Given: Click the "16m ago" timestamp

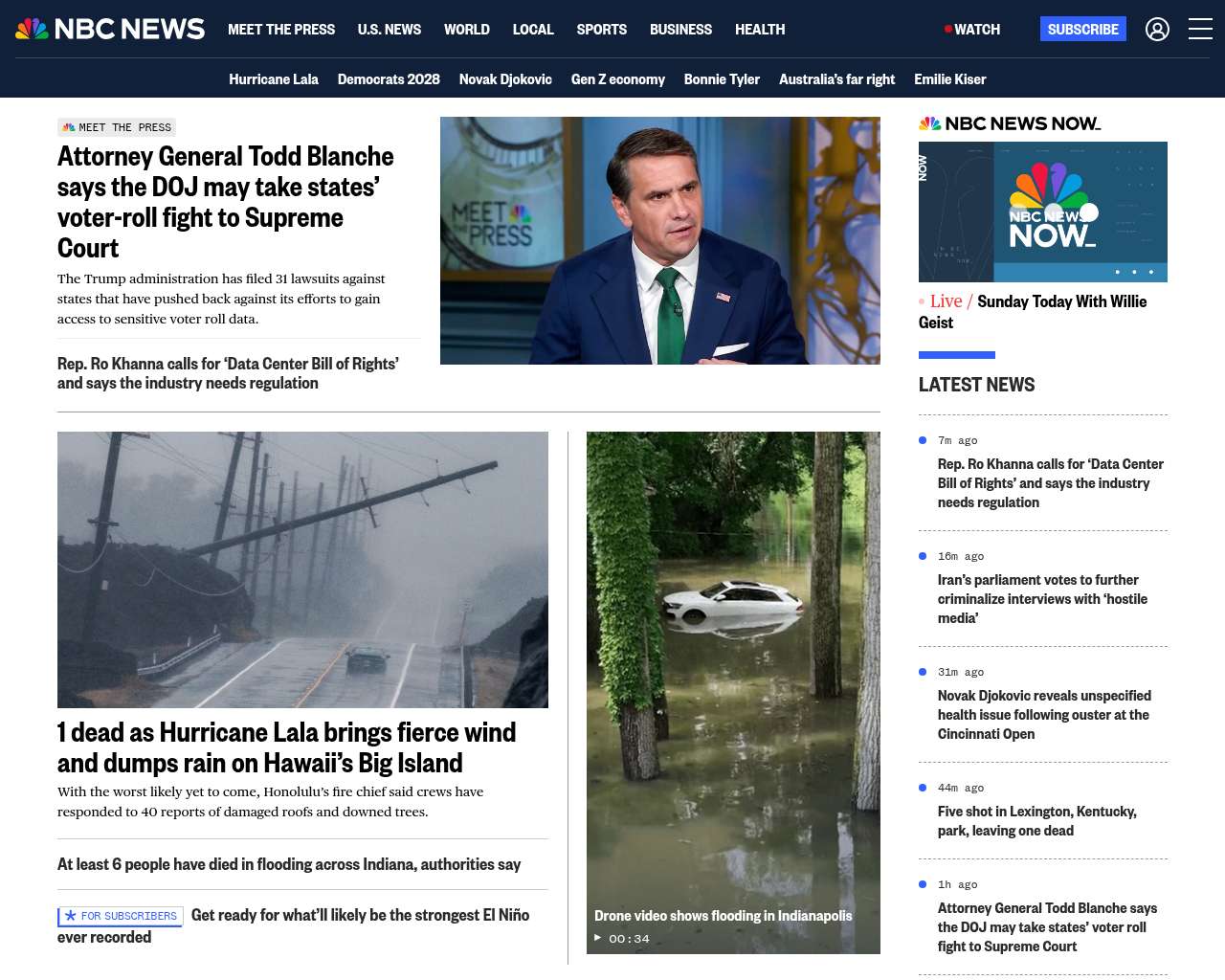Looking at the screenshot, I should point(961,556).
